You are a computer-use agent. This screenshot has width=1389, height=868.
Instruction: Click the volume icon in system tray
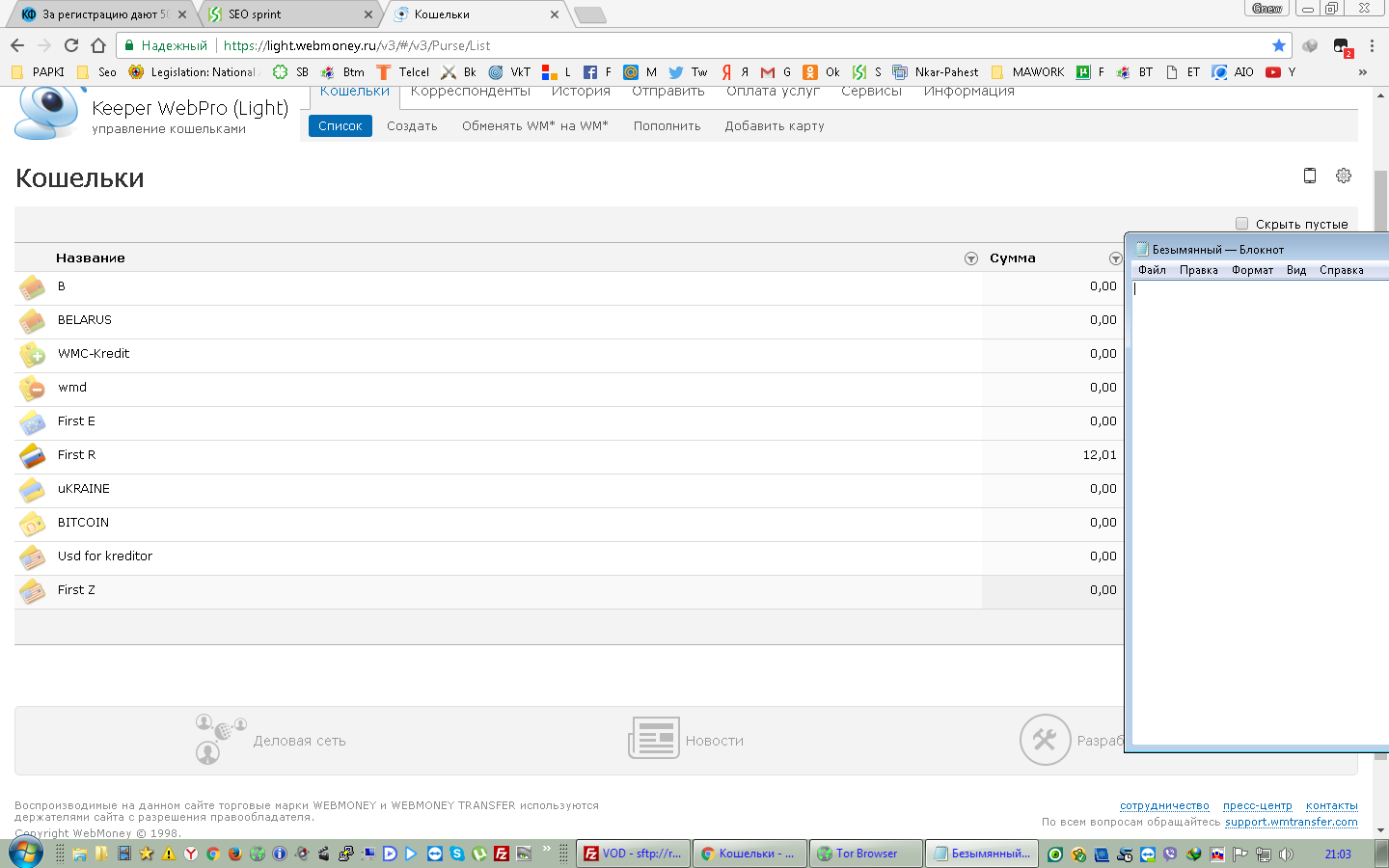(1286, 854)
